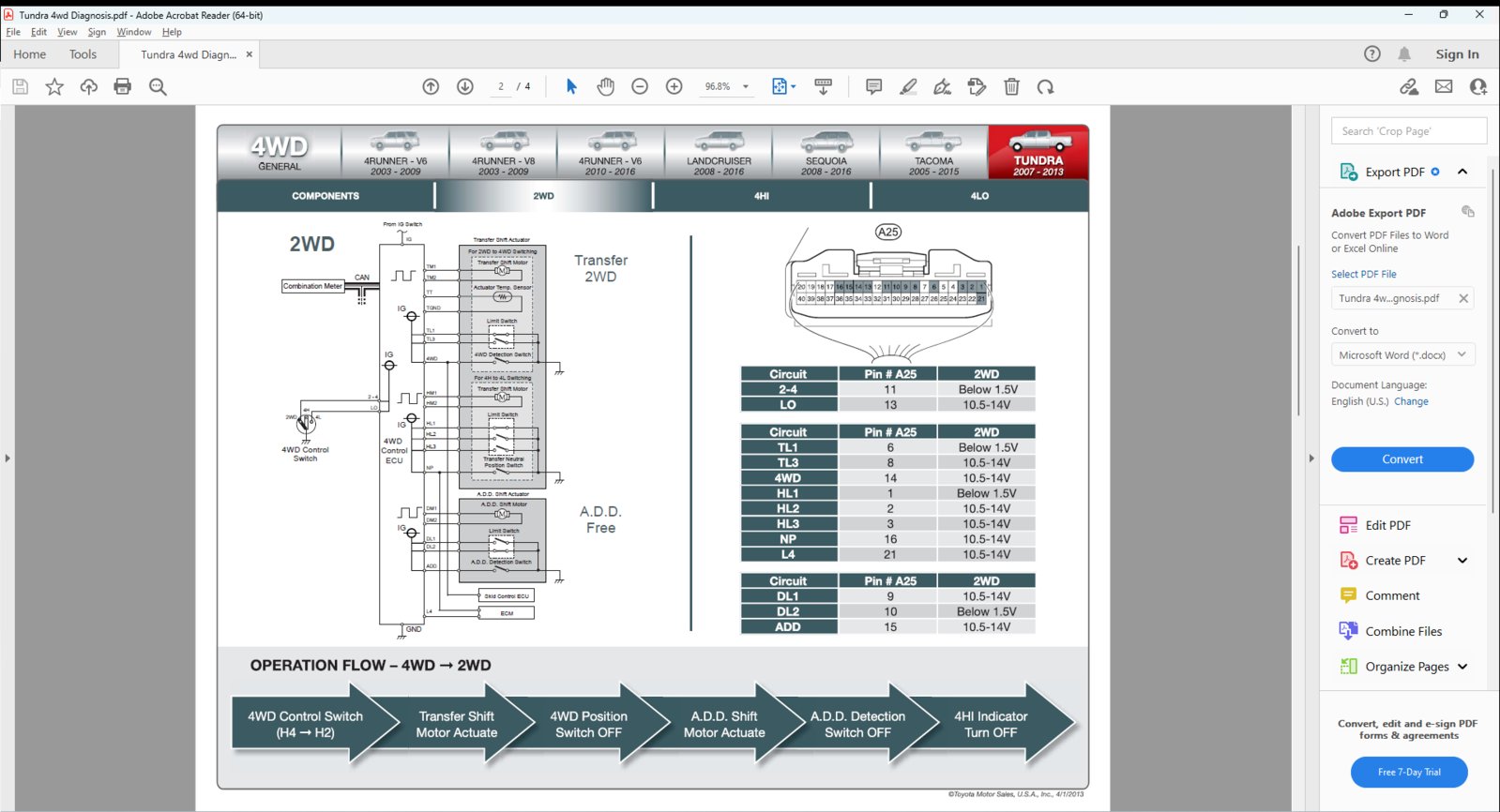
Task: Open the notifications bell
Action: [1404, 54]
